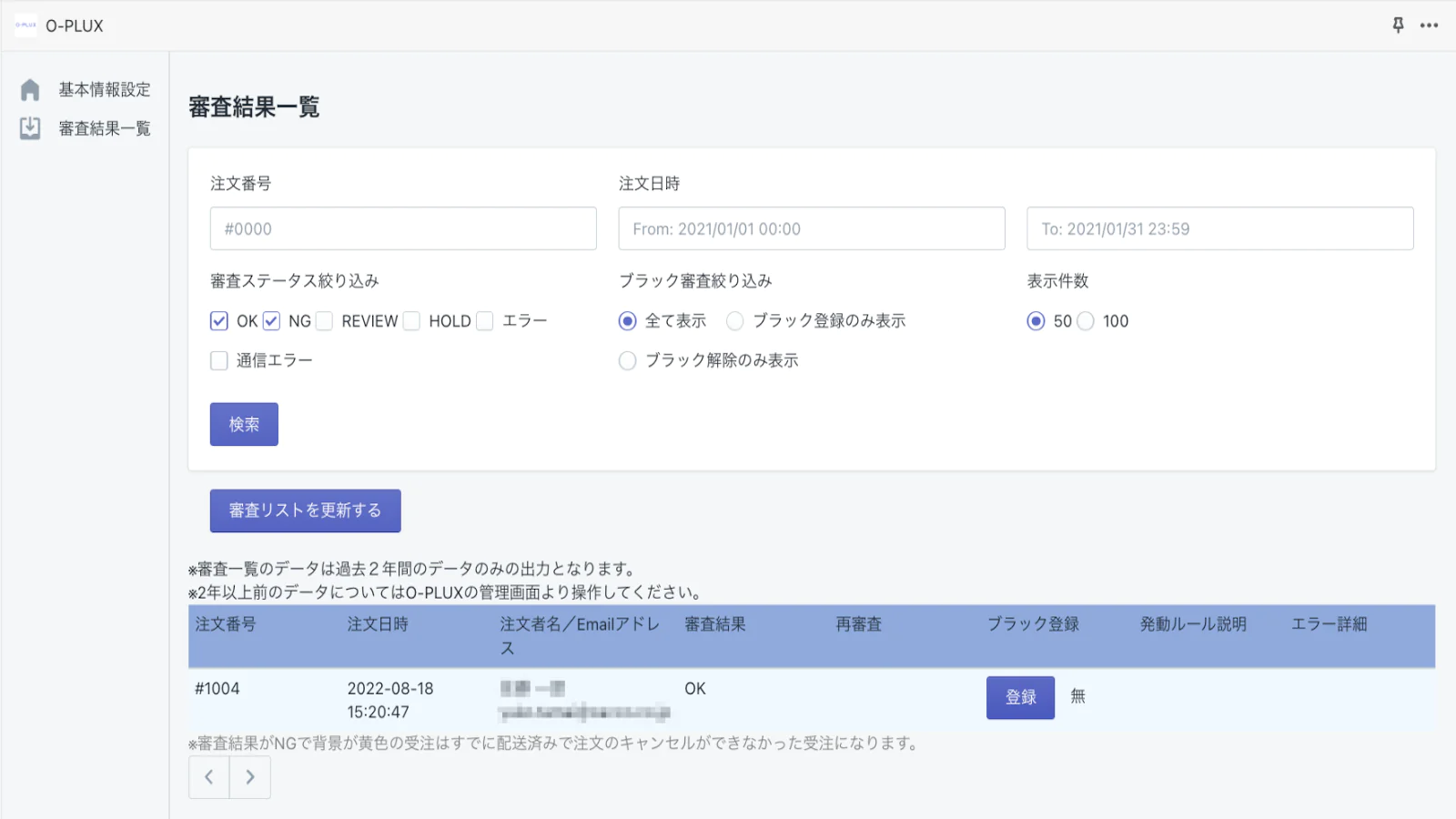Click the download icon for 審査結果一覧
Viewport: 1456px width, 819px height.
[30, 128]
